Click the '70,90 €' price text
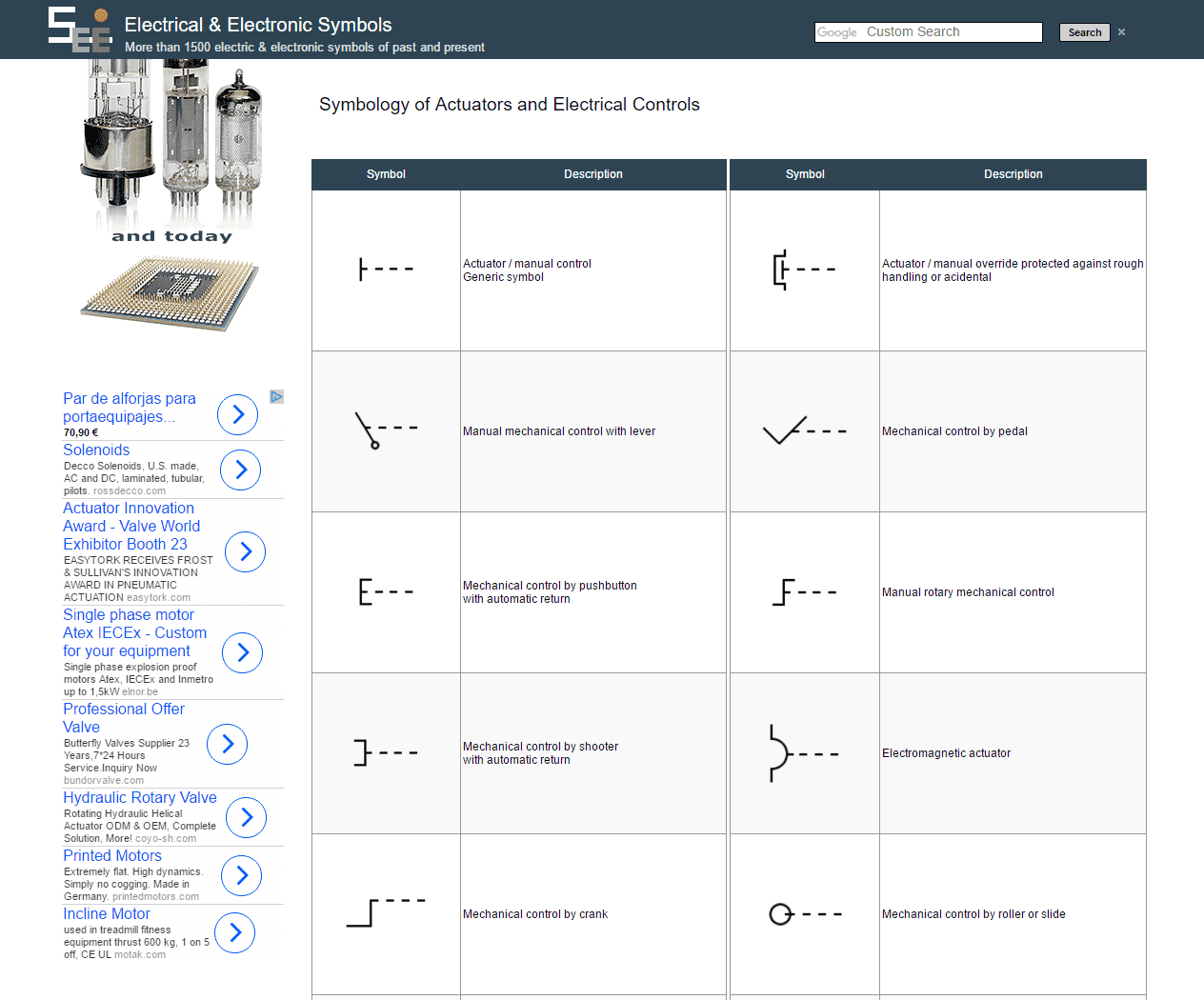 pos(81,432)
